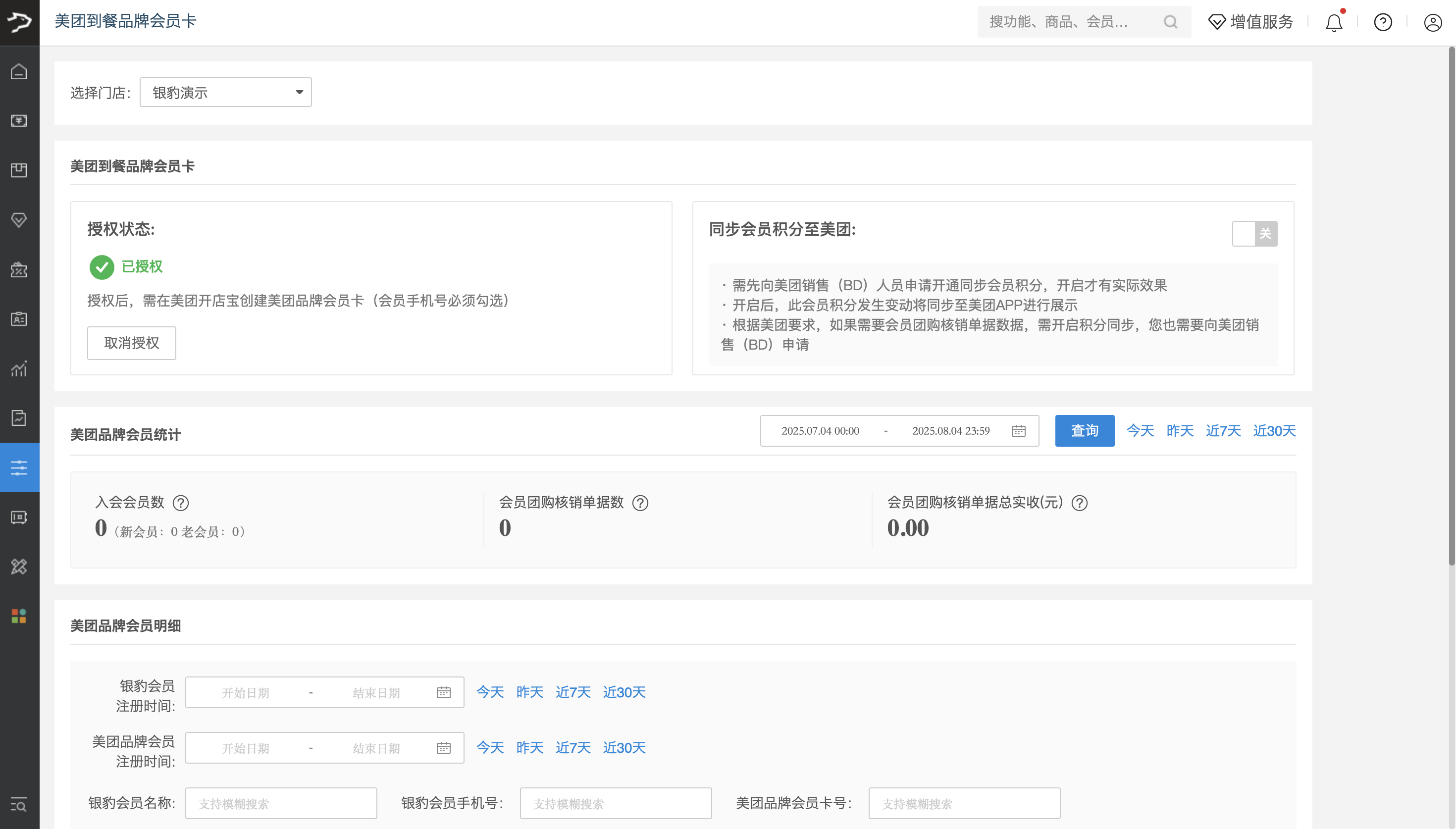Open the home icon in the sidebar
This screenshot has height=829, width=1456.
click(19, 72)
